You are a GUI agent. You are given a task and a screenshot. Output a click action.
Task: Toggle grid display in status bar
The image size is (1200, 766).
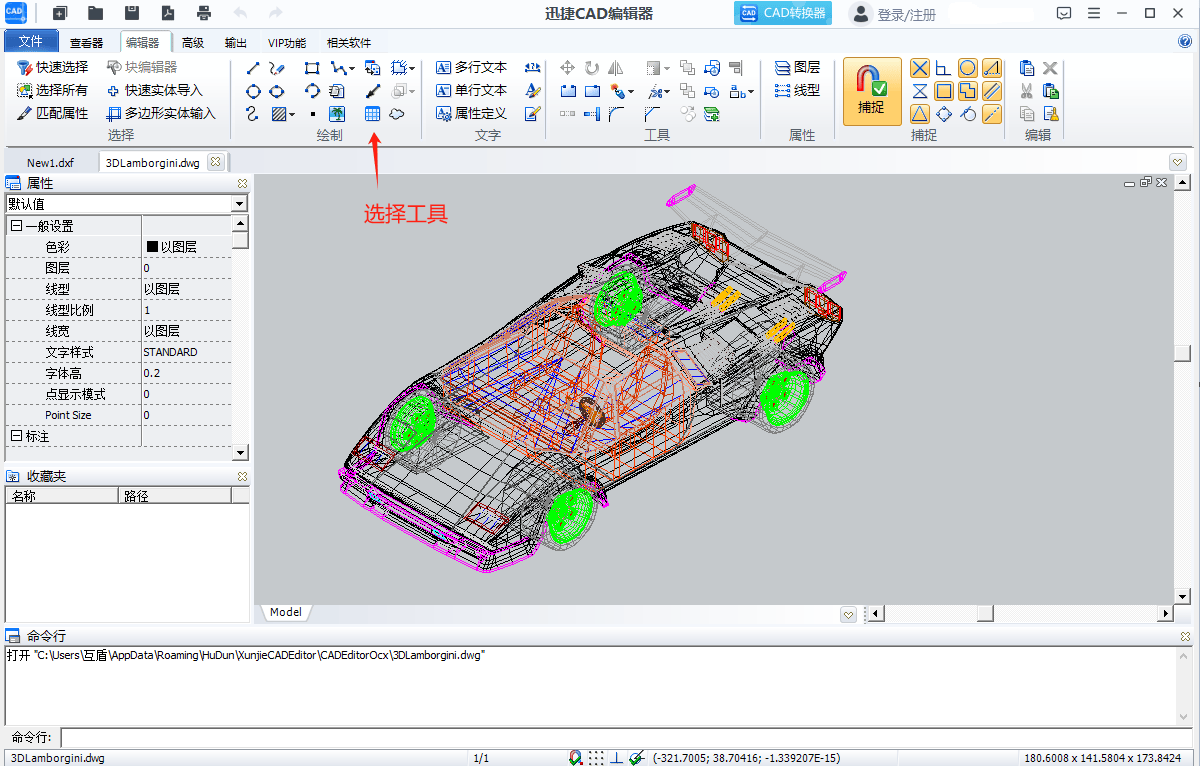pyautogui.click(x=596, y=758)
